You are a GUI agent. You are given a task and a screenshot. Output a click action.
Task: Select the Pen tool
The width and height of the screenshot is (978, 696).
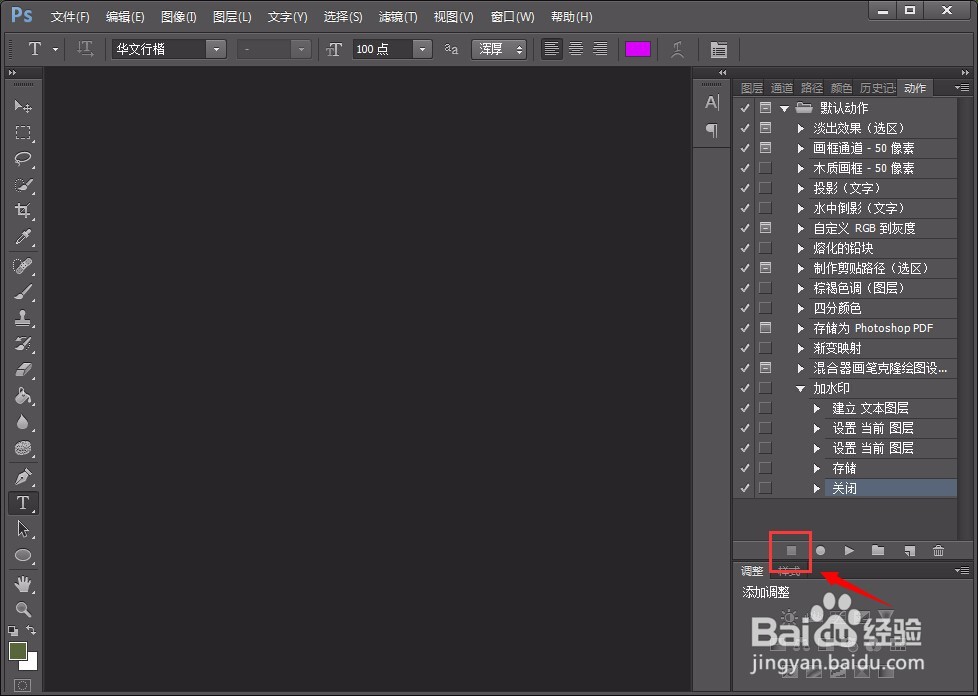tap(23, 476)
